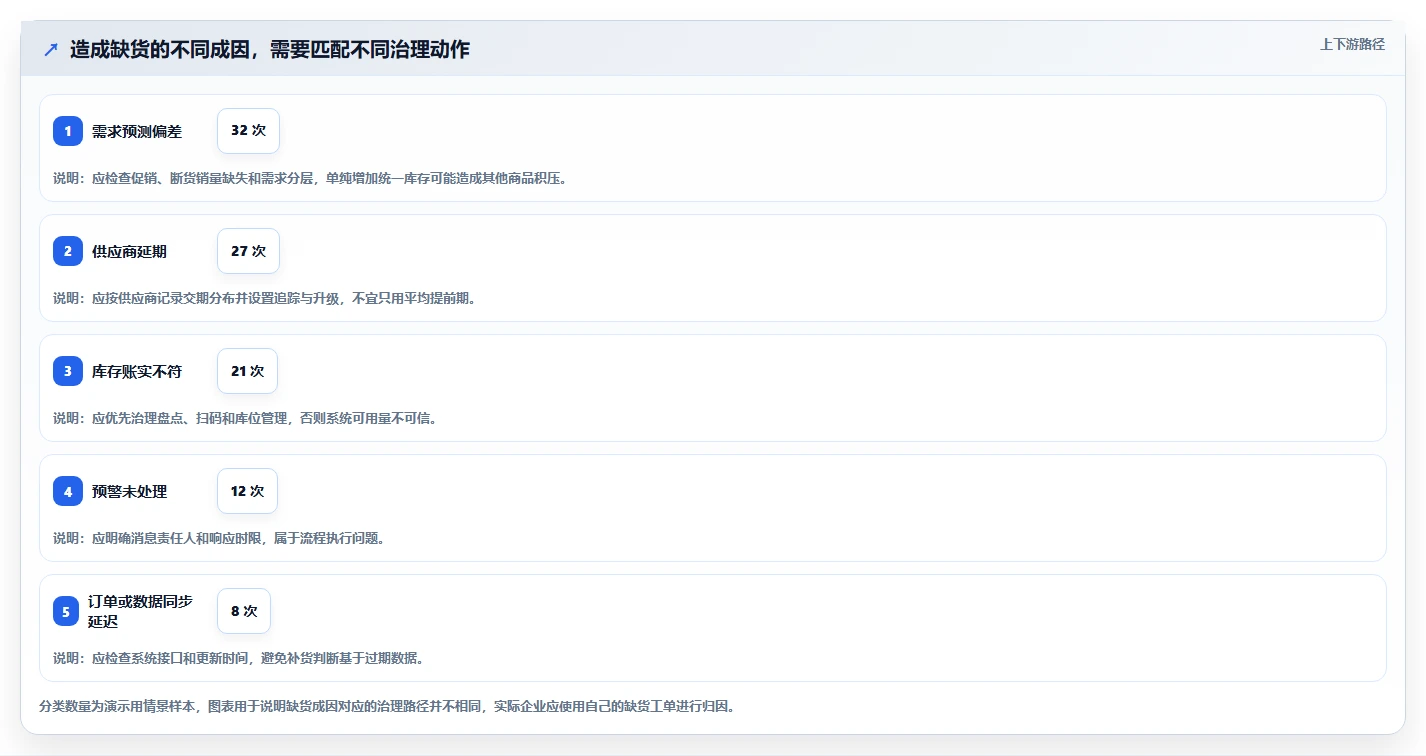
Task: Click the 需求预测偏差 cause label
Action: tap(137, 131)
